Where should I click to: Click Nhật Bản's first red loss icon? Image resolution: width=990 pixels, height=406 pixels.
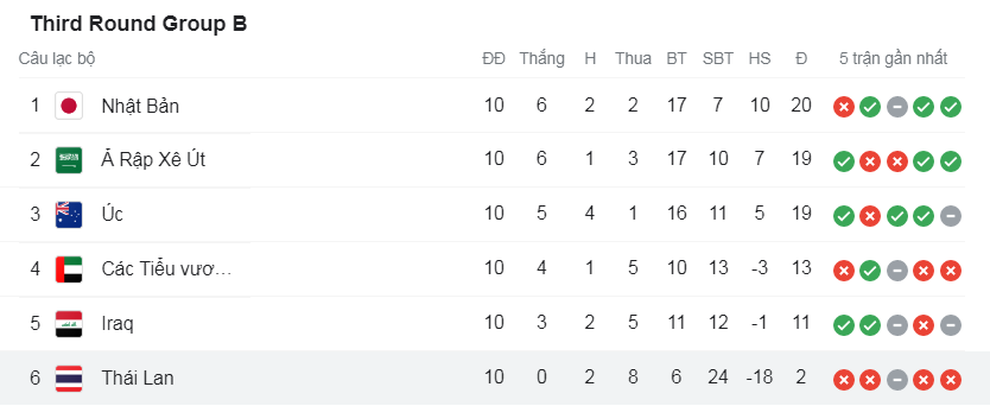pyautogui.click(x=844, y=107)
